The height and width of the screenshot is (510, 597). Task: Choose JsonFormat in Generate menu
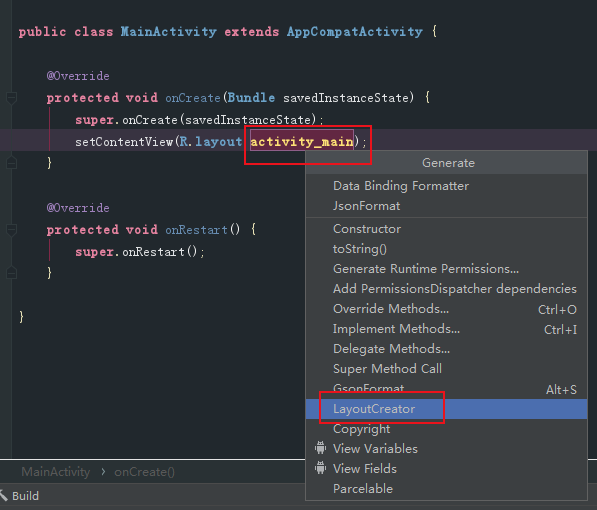[x=446, y=206]
